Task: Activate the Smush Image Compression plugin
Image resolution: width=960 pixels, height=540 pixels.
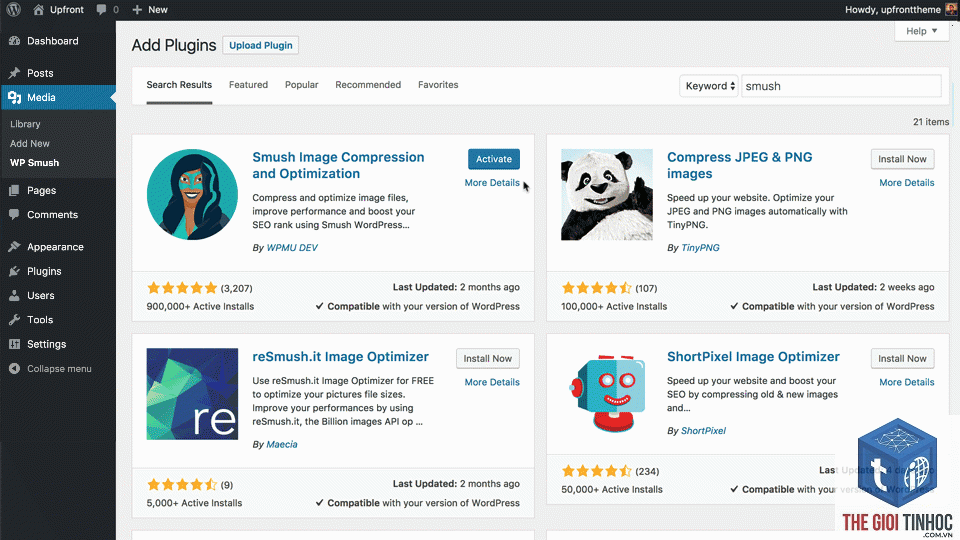Action: coord(493,159)
